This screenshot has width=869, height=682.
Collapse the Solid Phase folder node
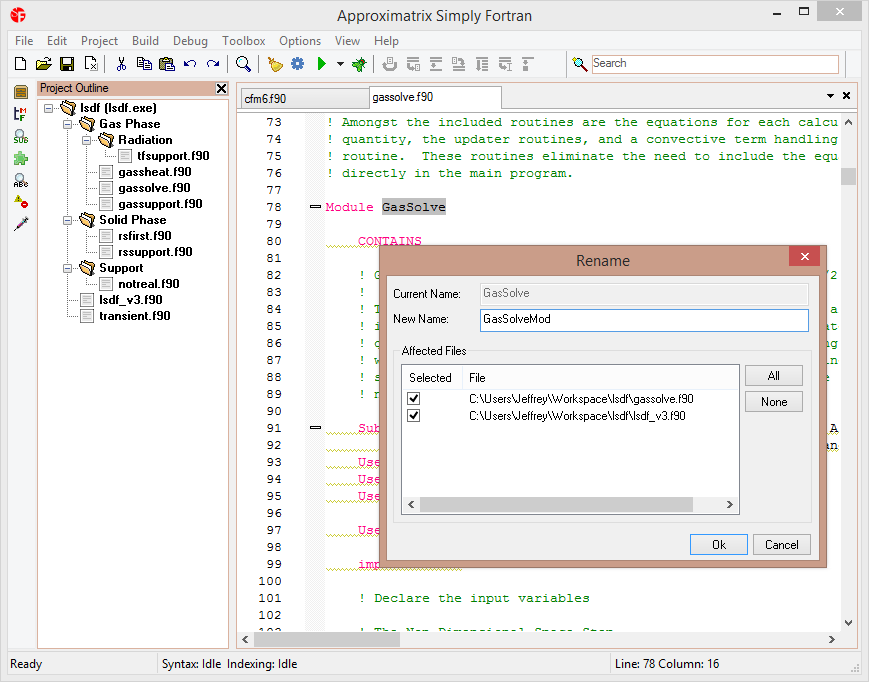[x=67, y=220]
